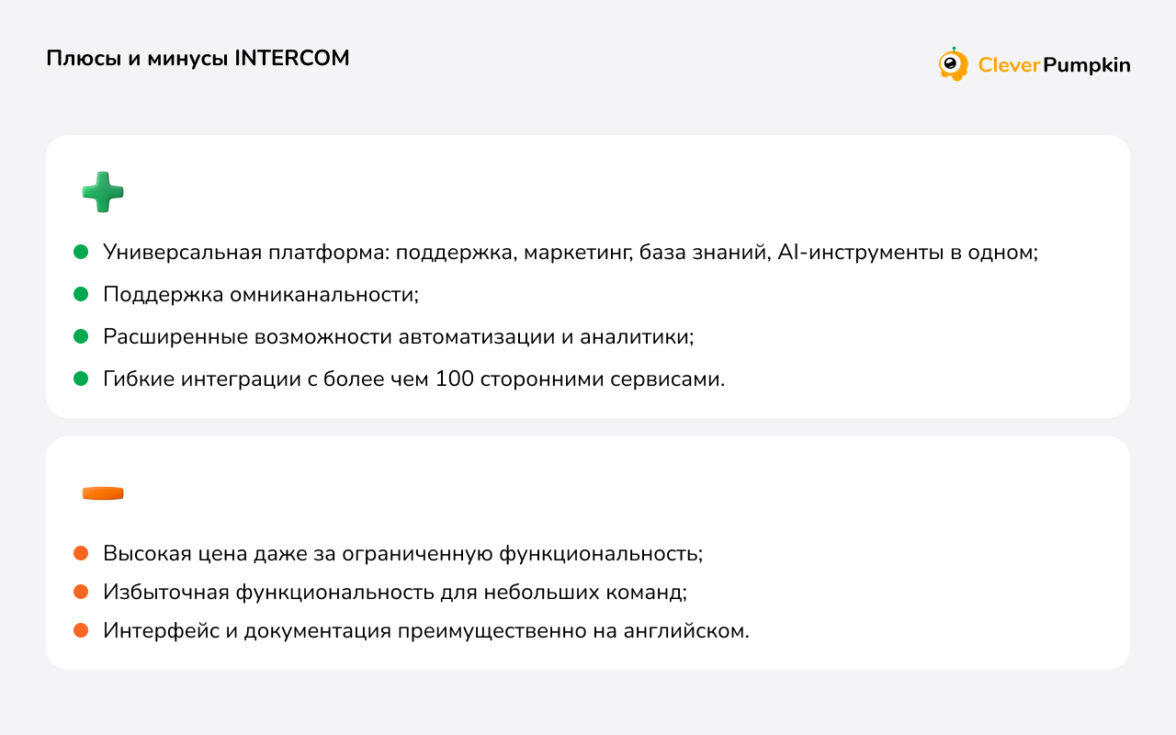Click the 'Высокая цена' drawback text
Screen dimensions: 1176x735
click(403, 553)
